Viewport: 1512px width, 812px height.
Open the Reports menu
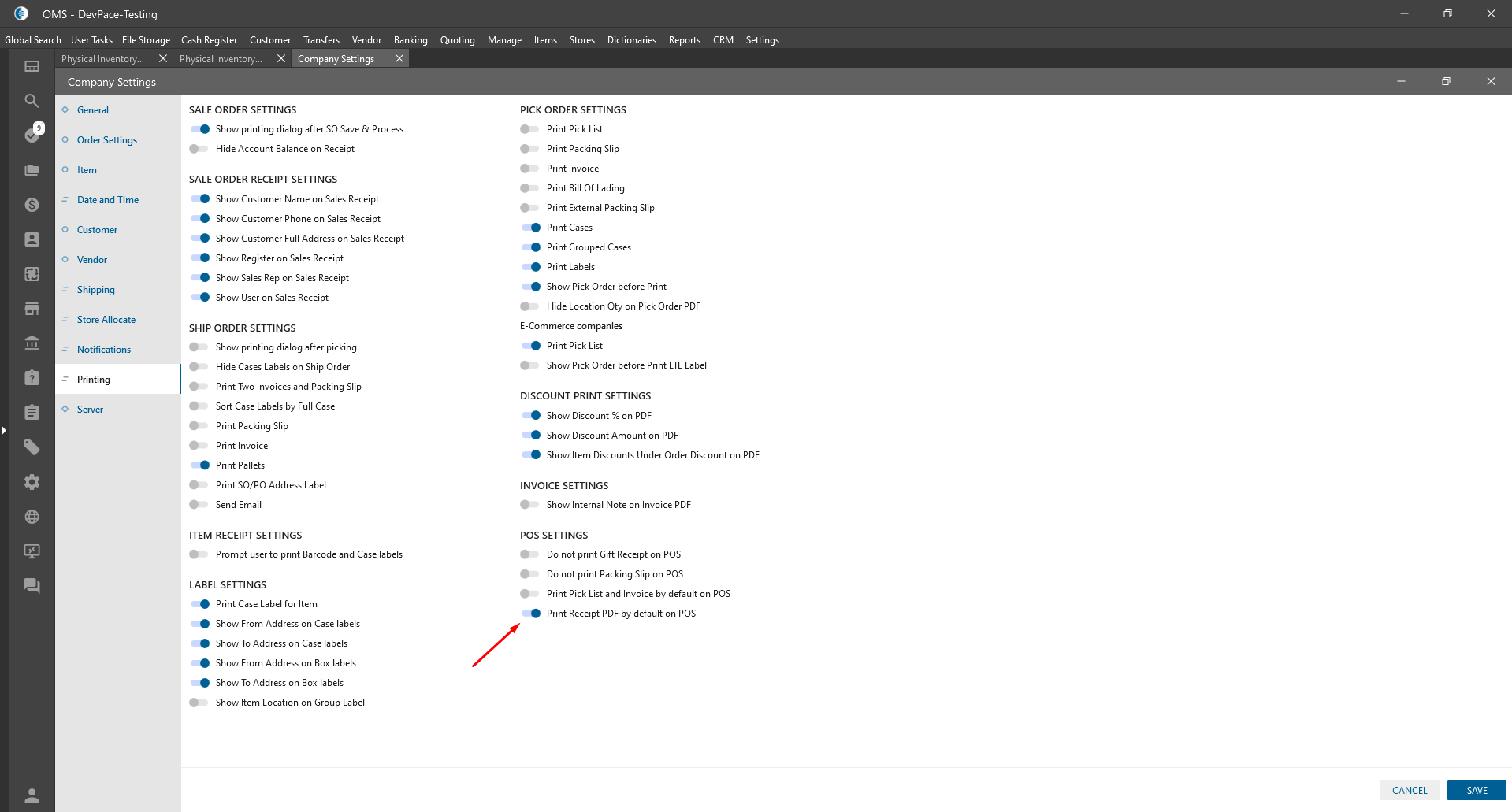(x=684, y=40)
